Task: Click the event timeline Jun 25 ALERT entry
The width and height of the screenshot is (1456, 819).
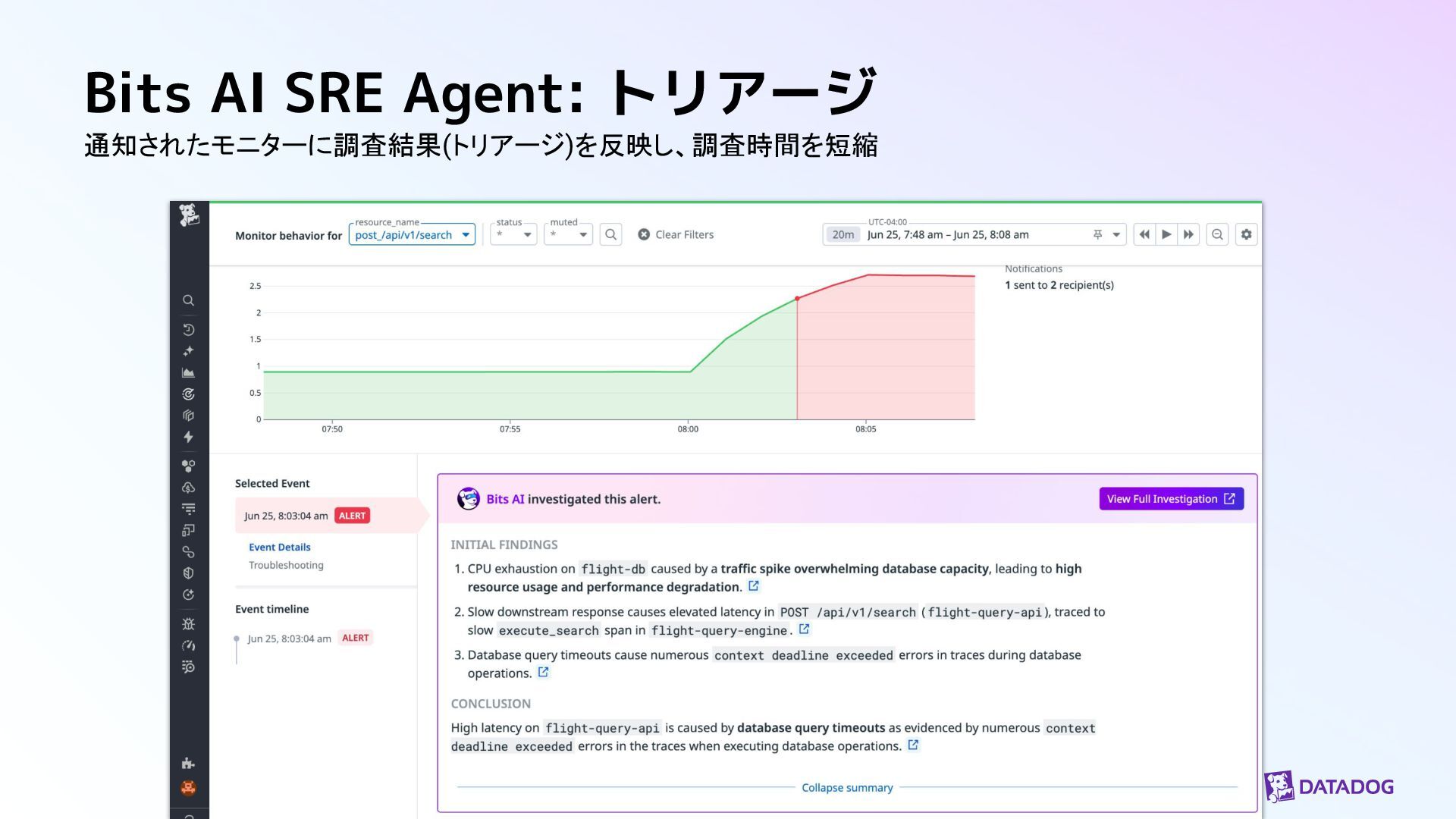Action: pos(309,639)
